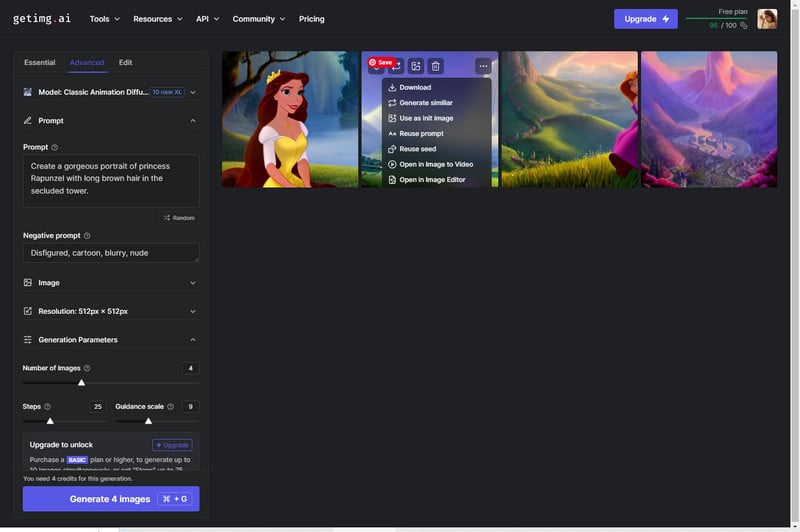Image resolution: width=800 pixels, height=532 pixels.
Task: Click the Random prompt button
Action: [179, 218]
